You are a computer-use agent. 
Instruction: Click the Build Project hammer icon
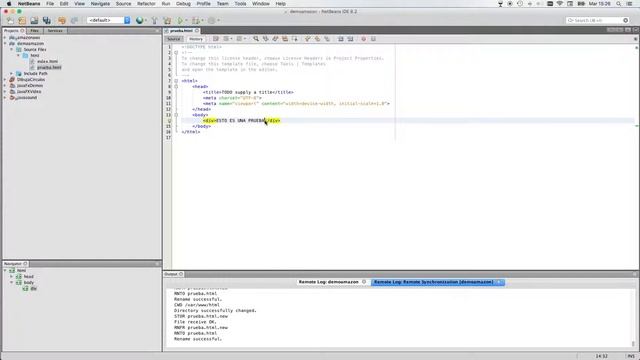(154, 20)
